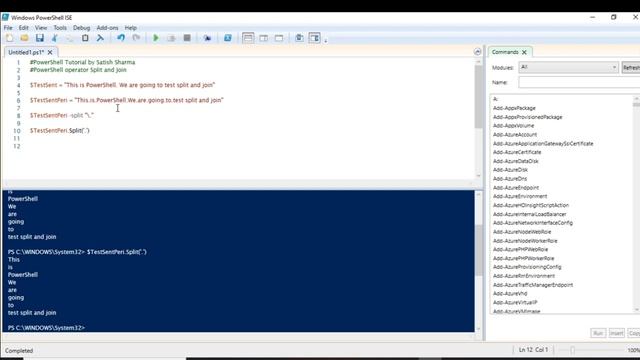Run selection toolbar icon
The height and width of the screenshot is (360, 640).
point(171,38)
